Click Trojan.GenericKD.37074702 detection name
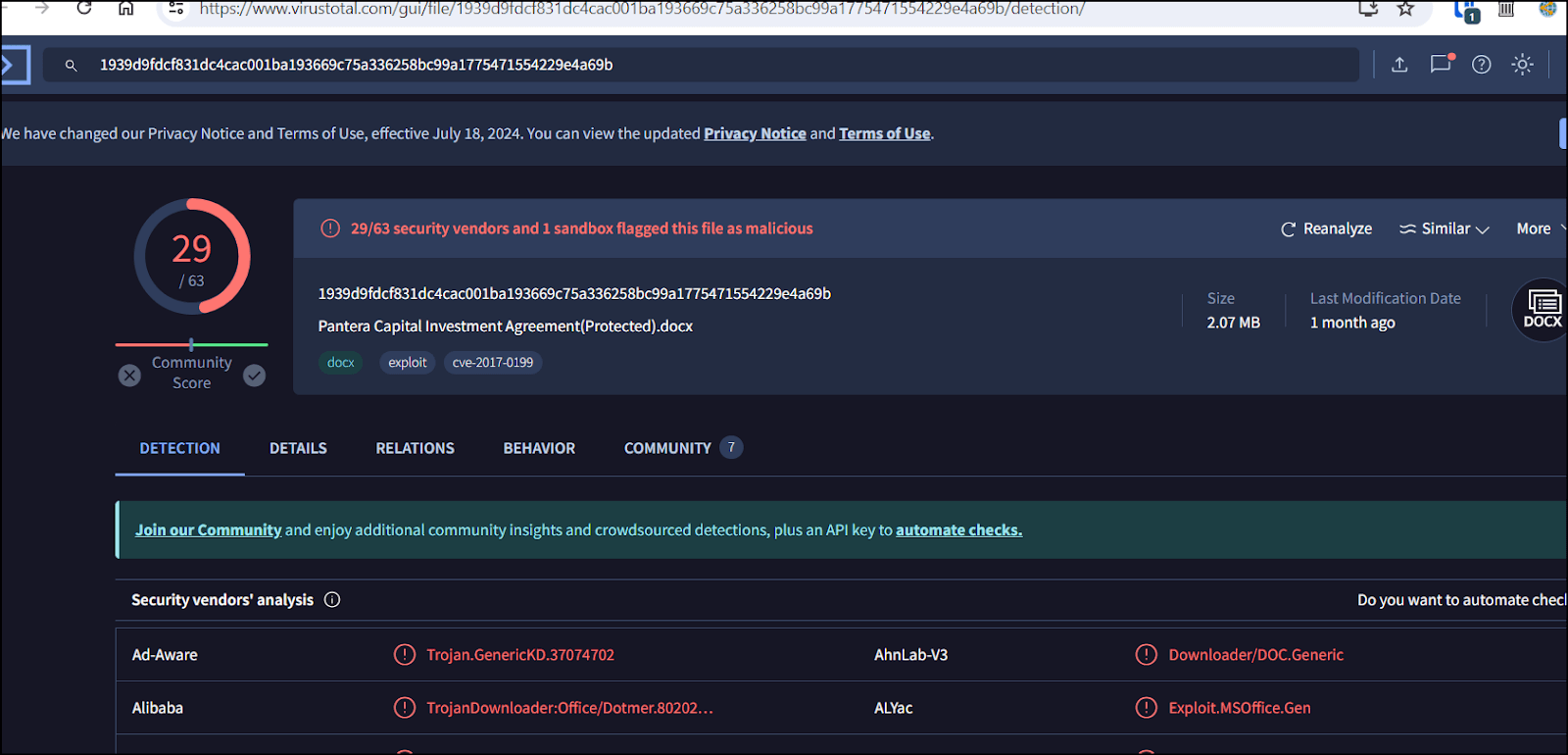 (x=520, y=655)
